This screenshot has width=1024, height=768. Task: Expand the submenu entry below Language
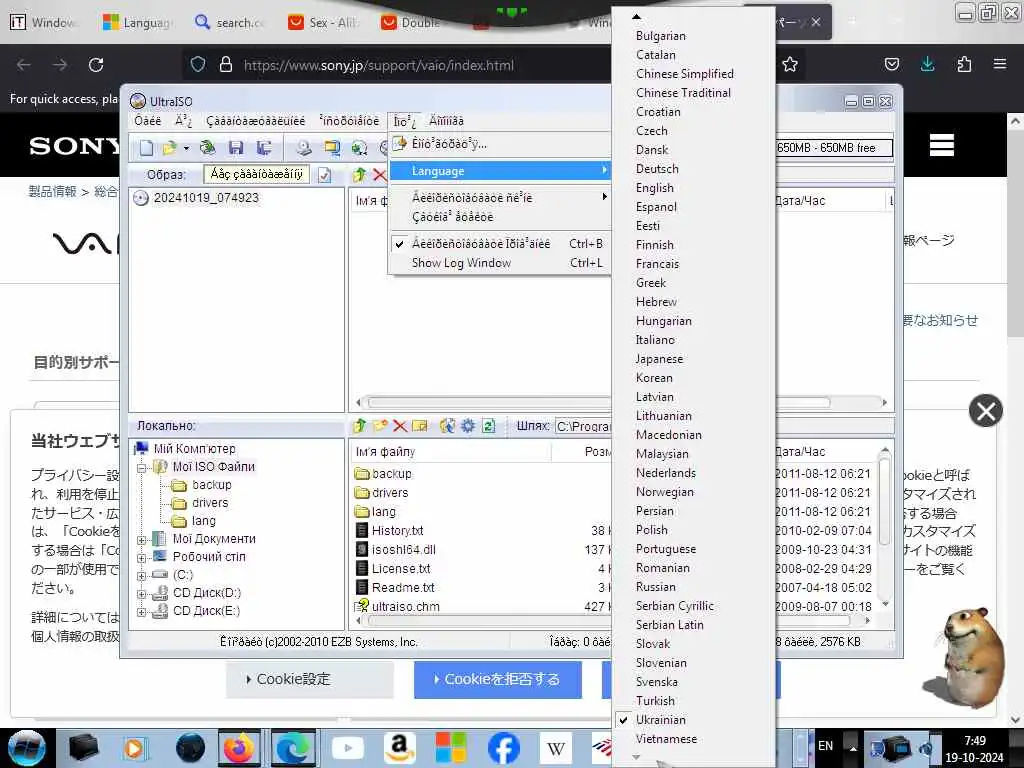[500, 197]
